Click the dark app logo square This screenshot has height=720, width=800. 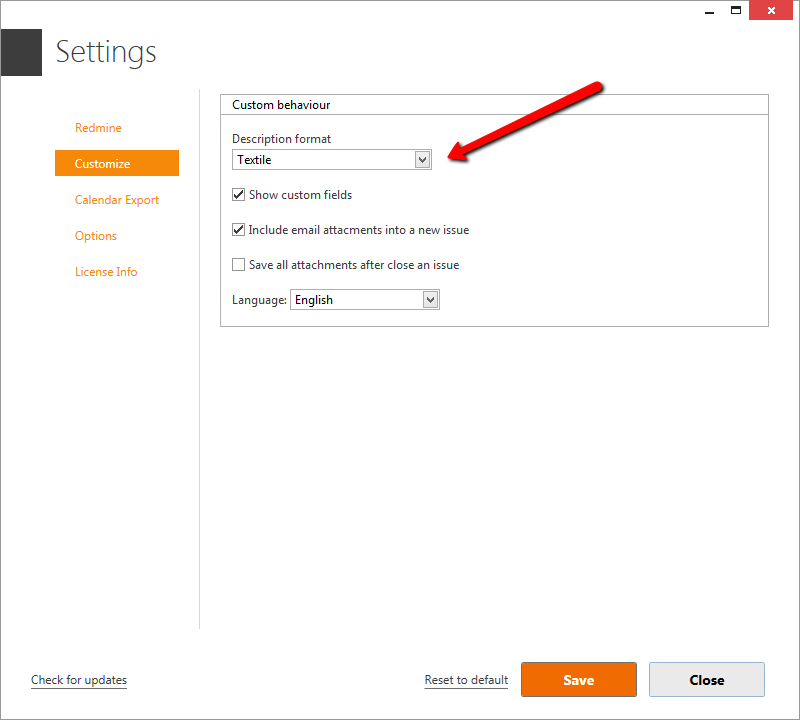point(21,52)
